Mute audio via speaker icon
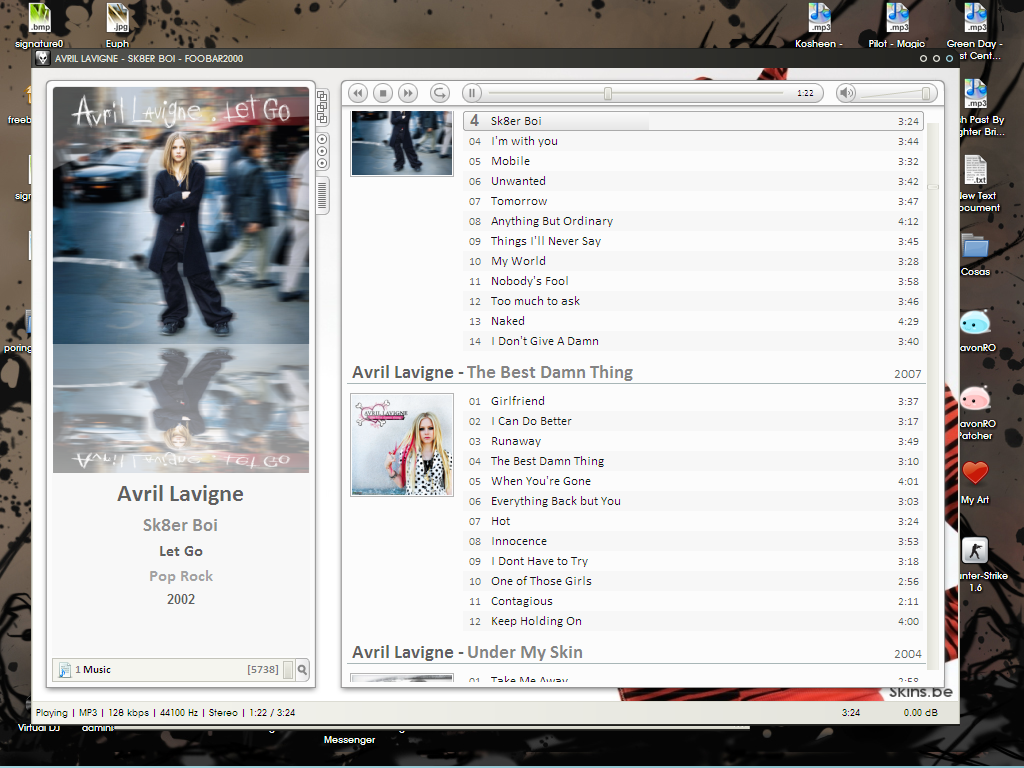This screenshot has height=768, width=1024. coord(847,93)
